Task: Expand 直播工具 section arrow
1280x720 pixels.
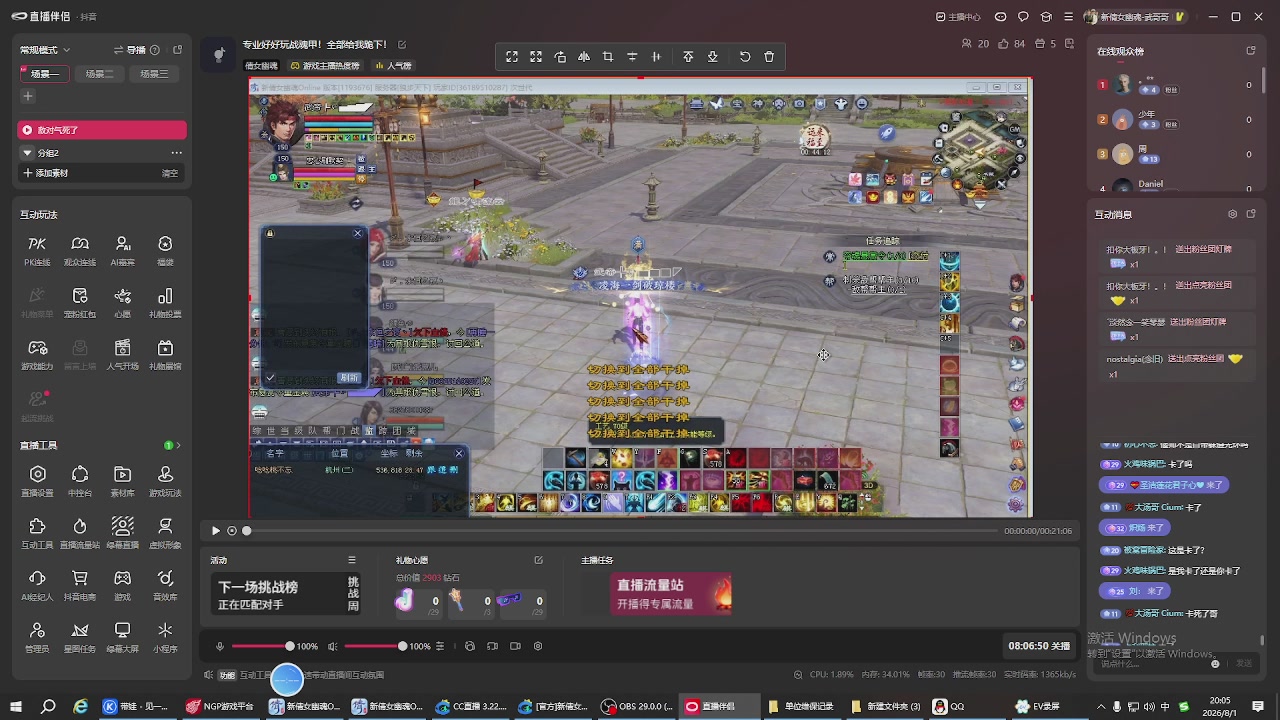Action: point(177,445)
